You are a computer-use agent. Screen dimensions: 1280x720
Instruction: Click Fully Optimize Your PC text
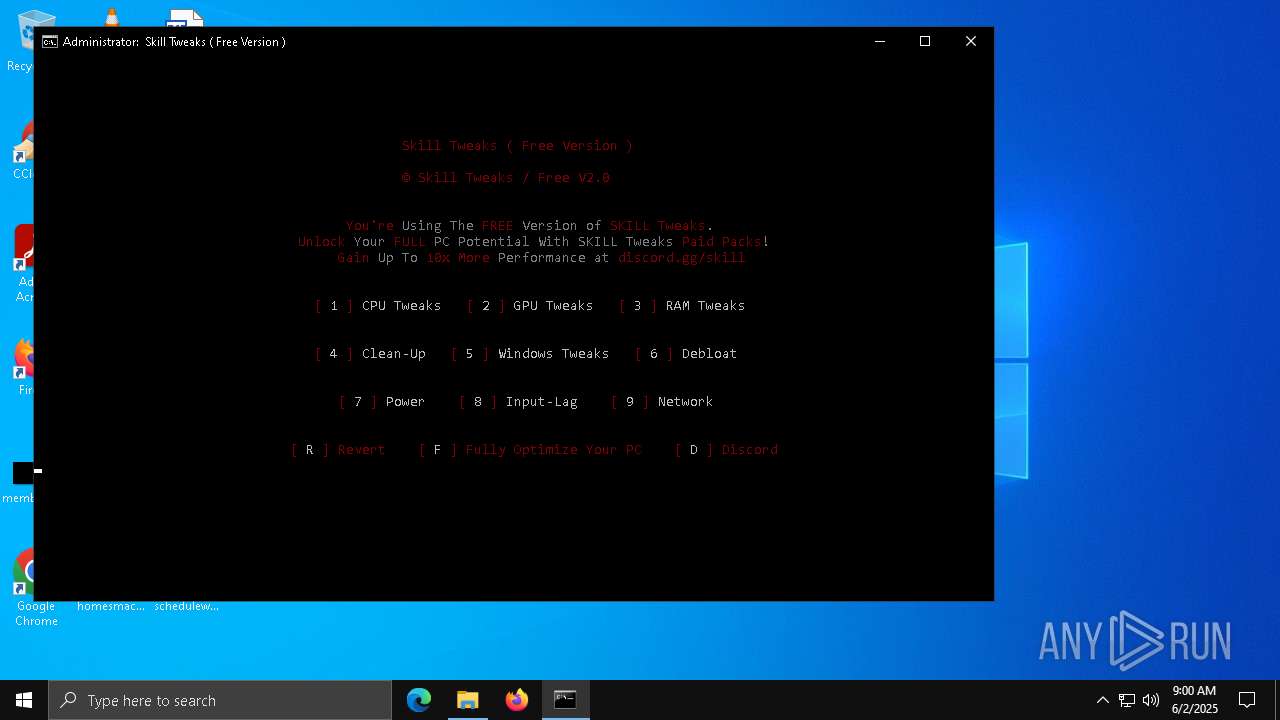(x=553, y=450)
